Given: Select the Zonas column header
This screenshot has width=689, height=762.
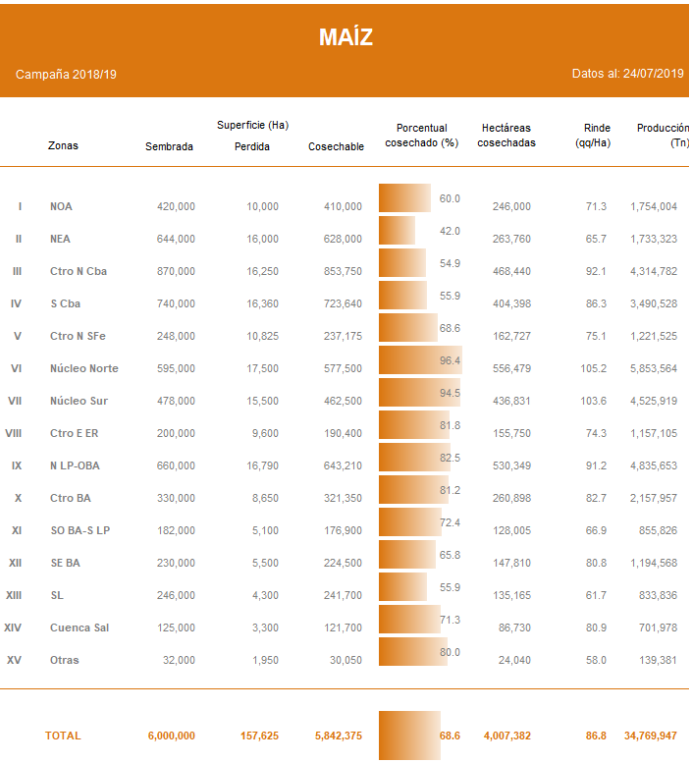Looking at the screenshot, I should 63,146.
